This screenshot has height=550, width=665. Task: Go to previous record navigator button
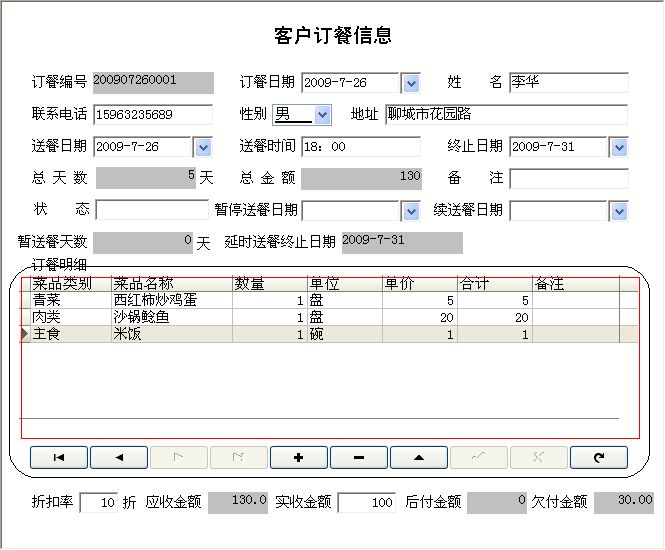(119, 457)
